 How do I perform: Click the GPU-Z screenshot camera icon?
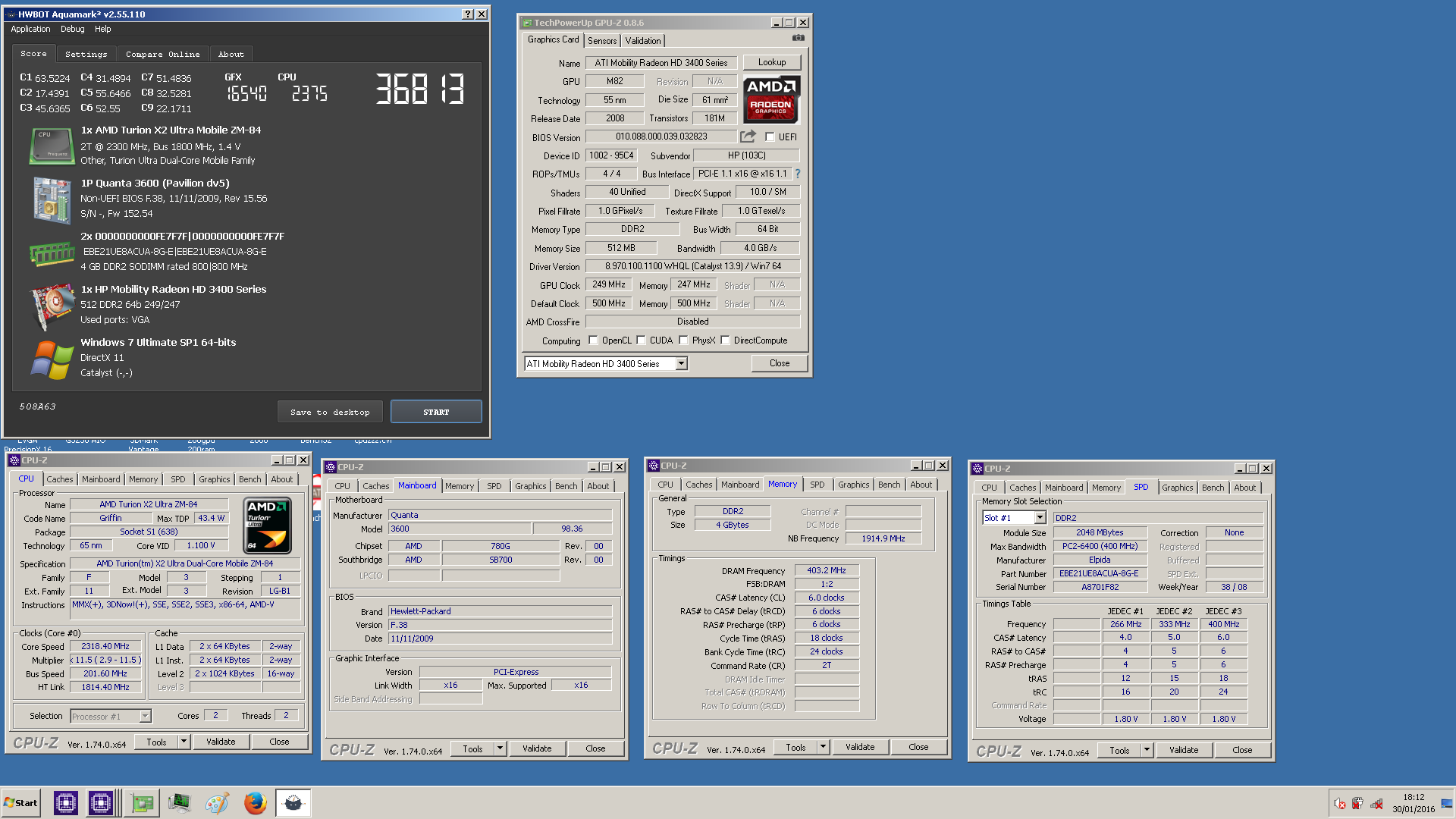coord(798,38)
